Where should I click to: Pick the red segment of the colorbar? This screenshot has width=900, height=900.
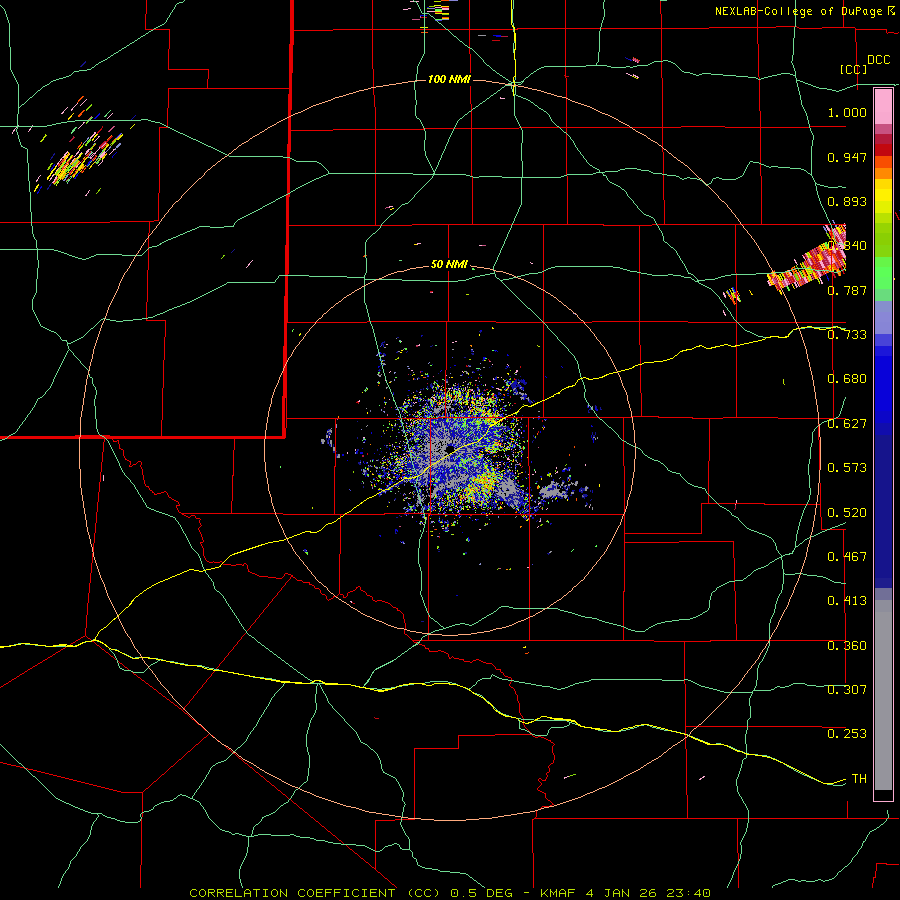883,150
